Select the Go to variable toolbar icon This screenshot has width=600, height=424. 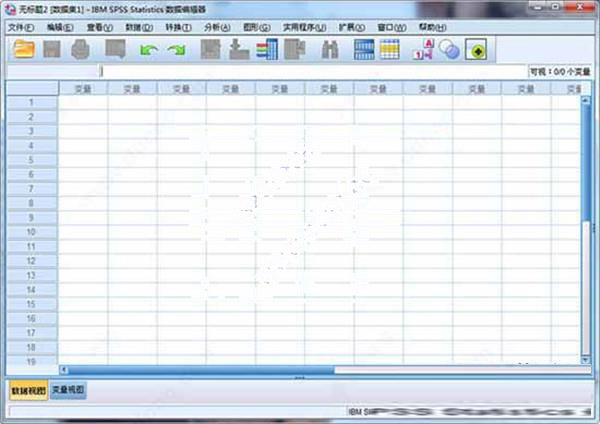click(239, 50)
